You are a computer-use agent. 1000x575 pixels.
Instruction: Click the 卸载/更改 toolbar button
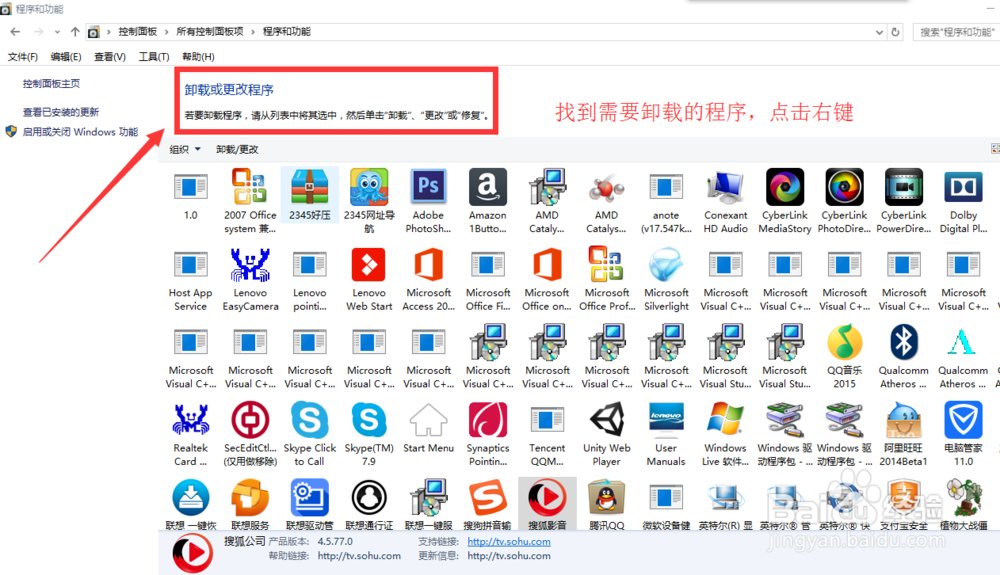[237, 149]
